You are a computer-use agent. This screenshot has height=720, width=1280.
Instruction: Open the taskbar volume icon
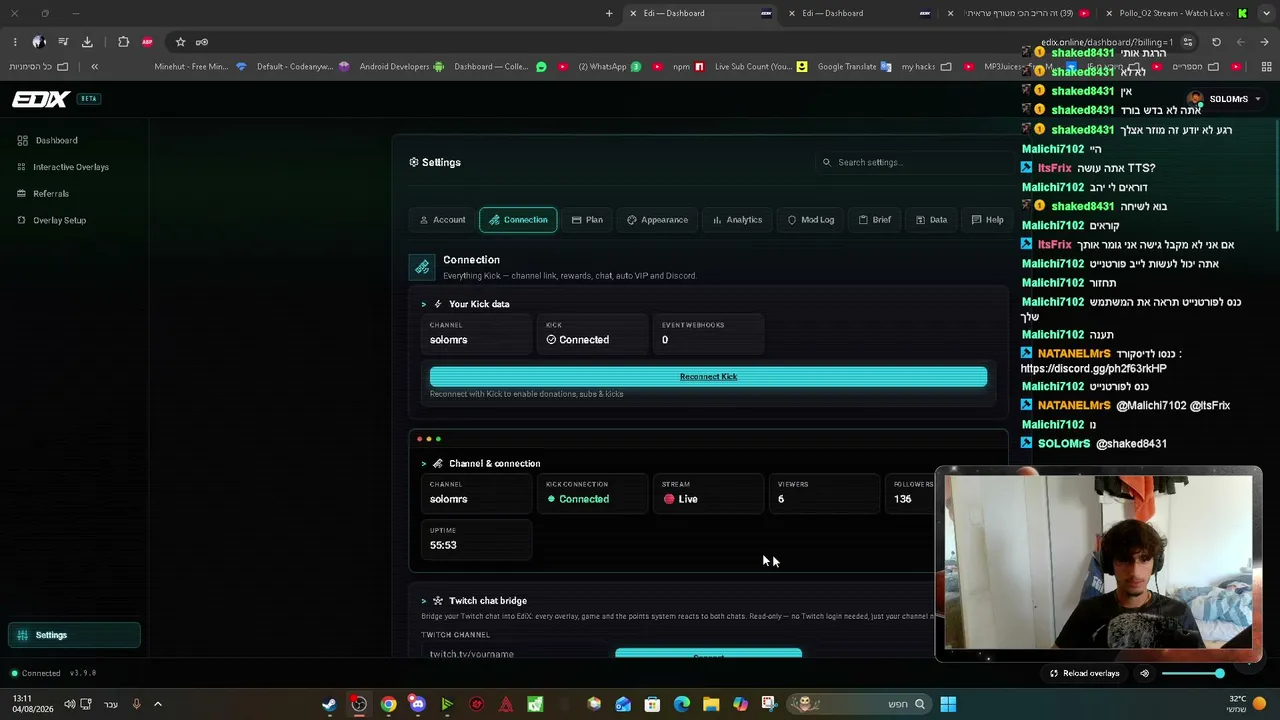click(69, 704)
